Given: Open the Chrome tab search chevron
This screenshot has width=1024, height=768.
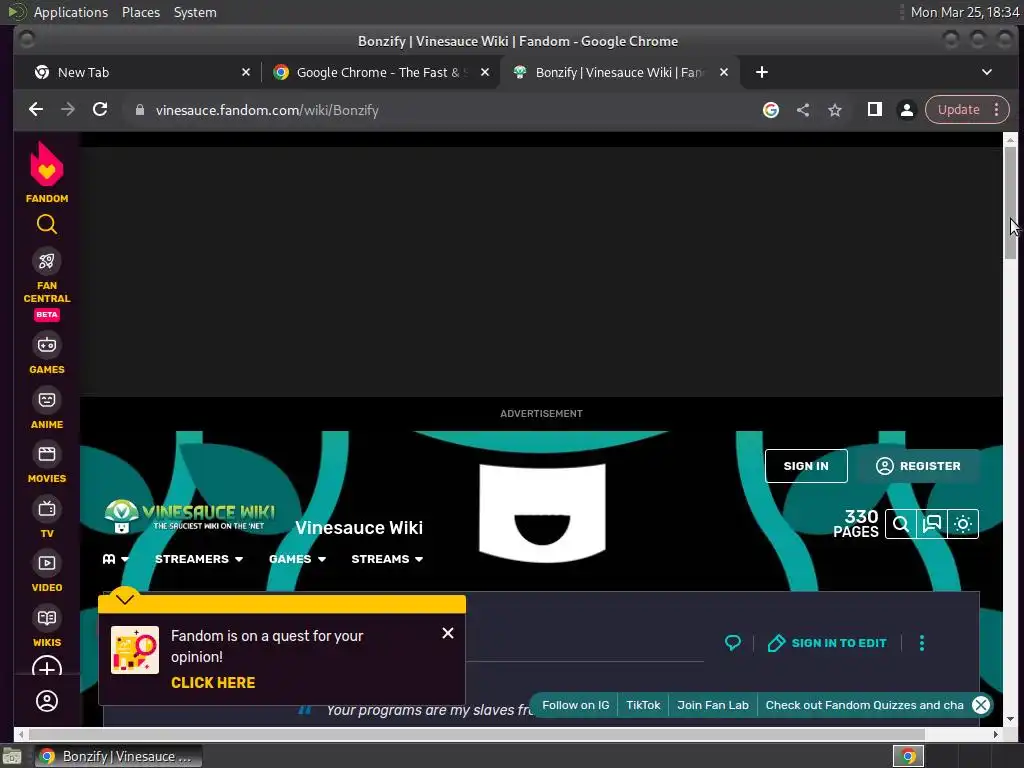Looking at the screenshot, I should (987, 72).
